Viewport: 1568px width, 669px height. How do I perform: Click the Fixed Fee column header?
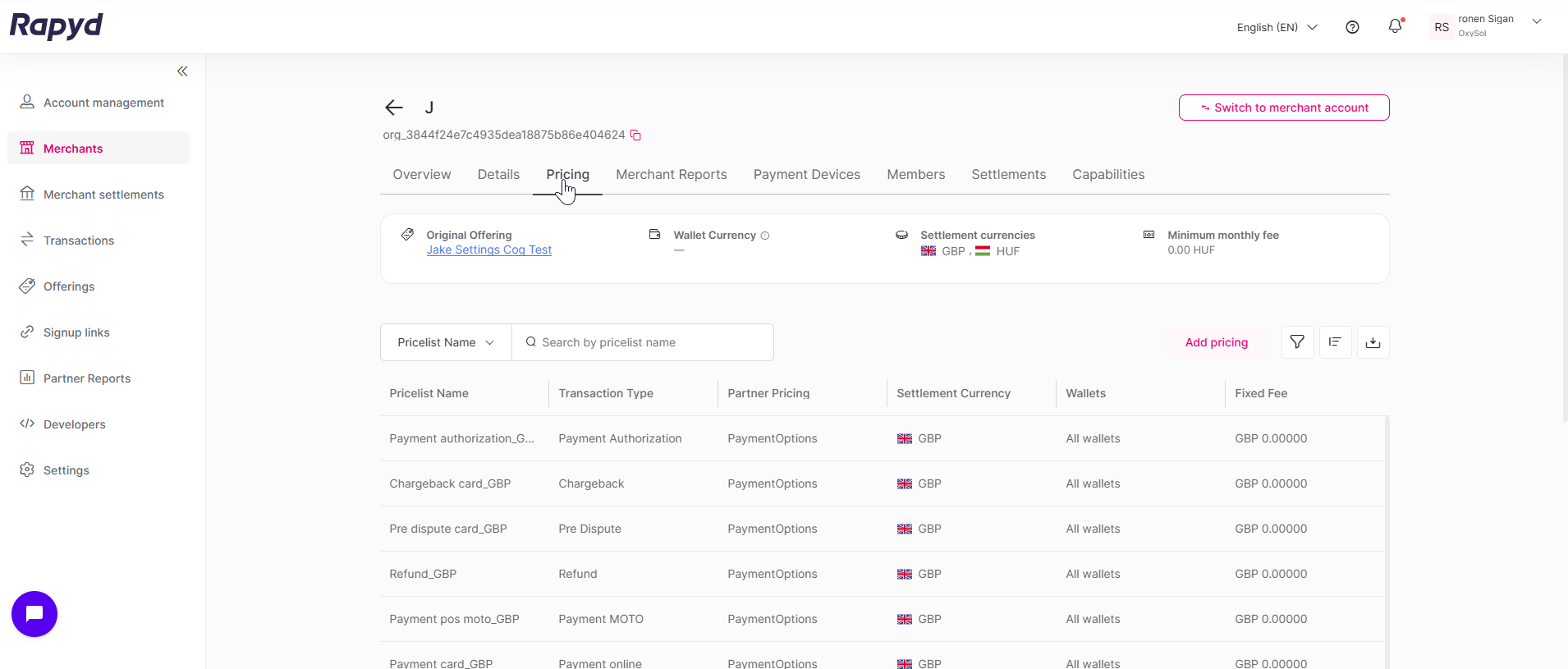(x=1261, y=394)
